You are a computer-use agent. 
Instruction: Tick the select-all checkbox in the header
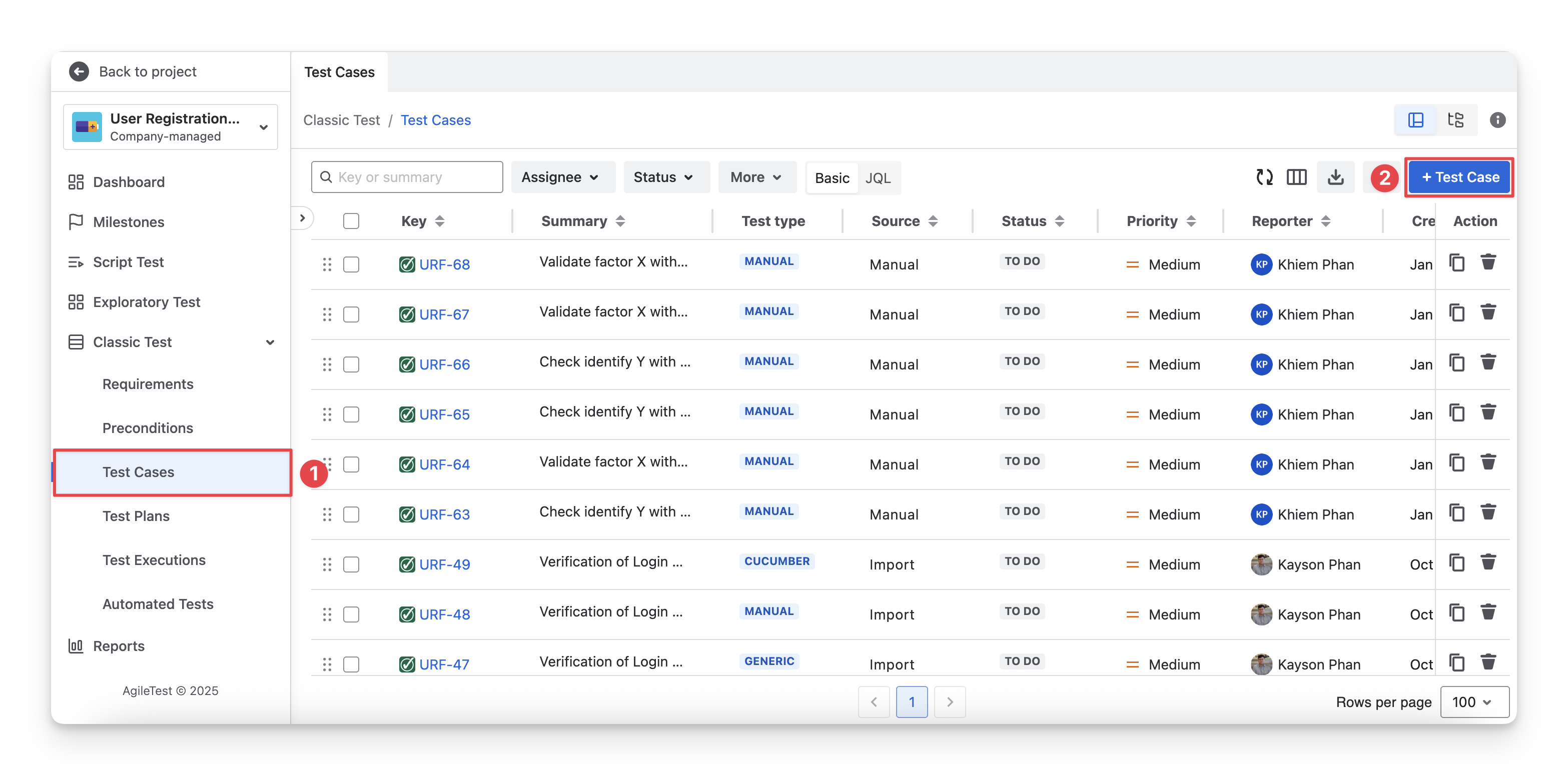[351, 221]
